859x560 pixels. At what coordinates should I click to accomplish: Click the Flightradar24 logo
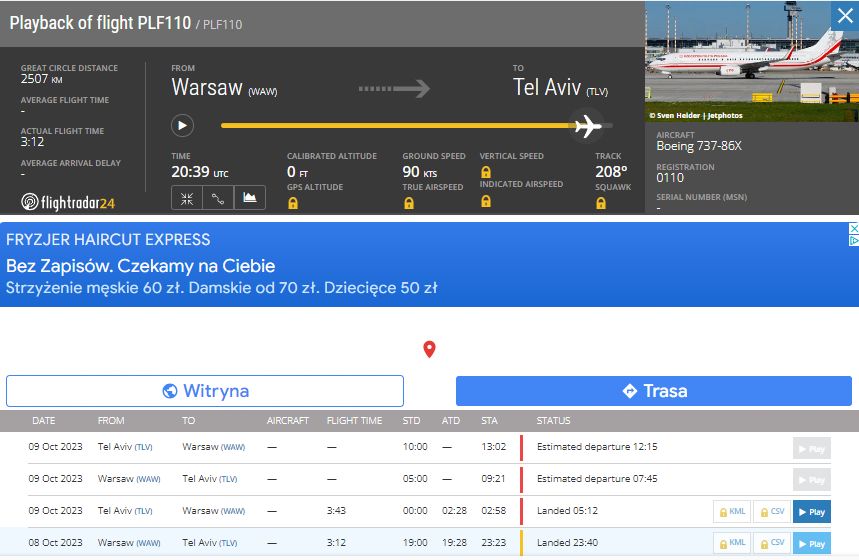click(68, 202)
